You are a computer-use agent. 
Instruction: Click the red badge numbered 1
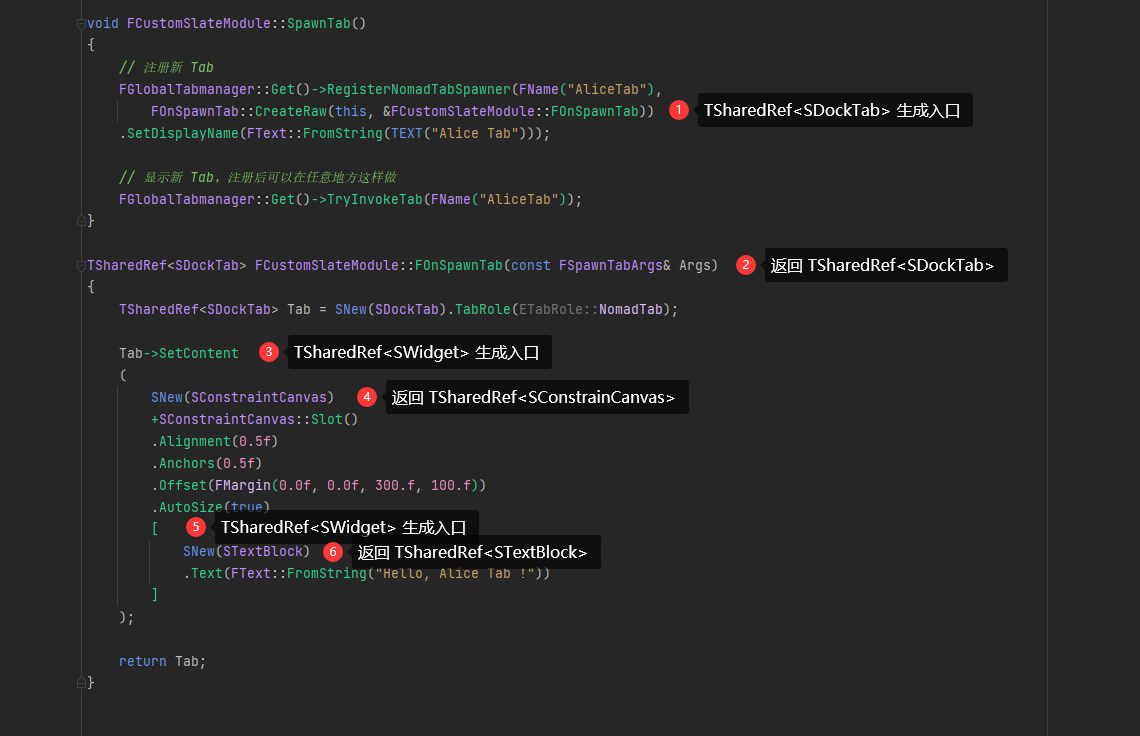tap(679, 111)
